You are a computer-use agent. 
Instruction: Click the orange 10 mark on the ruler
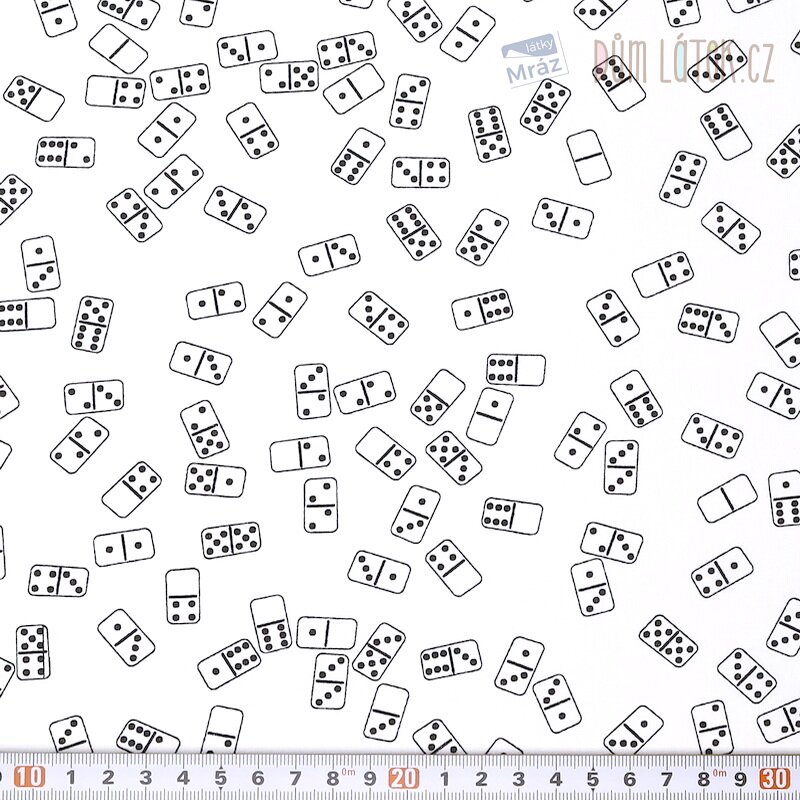point(31,777)
